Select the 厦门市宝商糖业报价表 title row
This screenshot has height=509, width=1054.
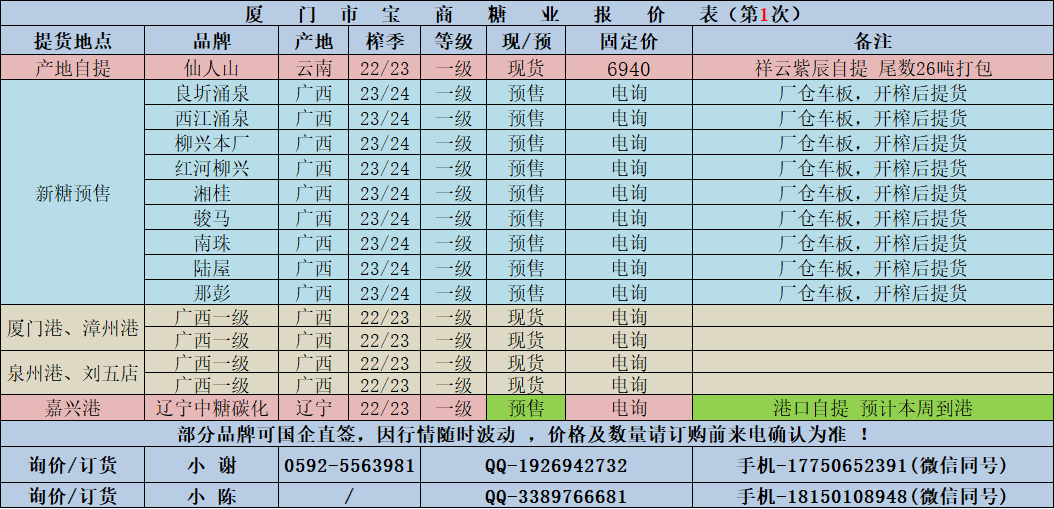(526, 14)
